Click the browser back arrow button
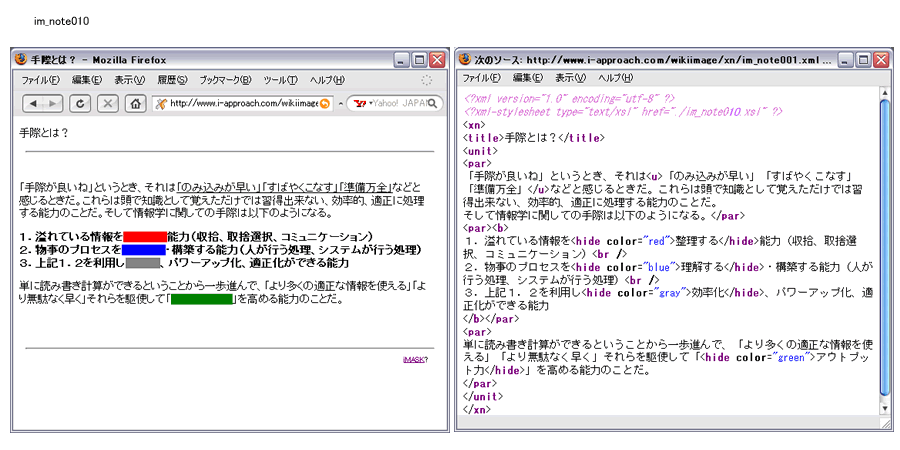 click(32, 103)
